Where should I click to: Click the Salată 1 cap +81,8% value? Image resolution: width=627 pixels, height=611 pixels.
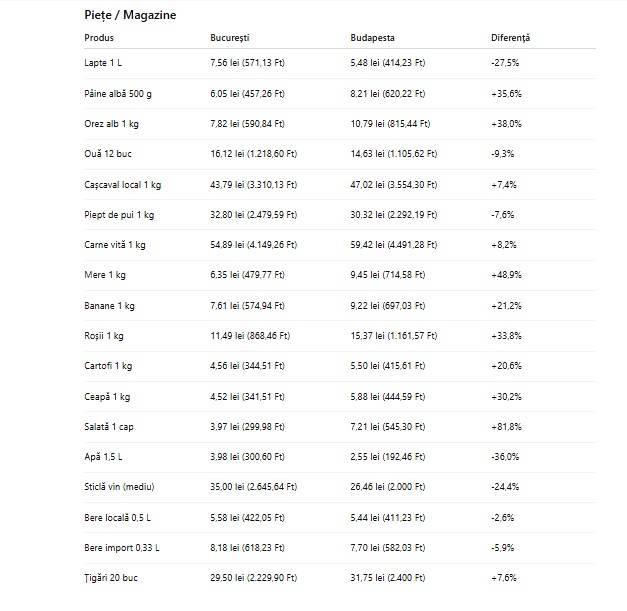pyautogui.click(x=506, y=427)
